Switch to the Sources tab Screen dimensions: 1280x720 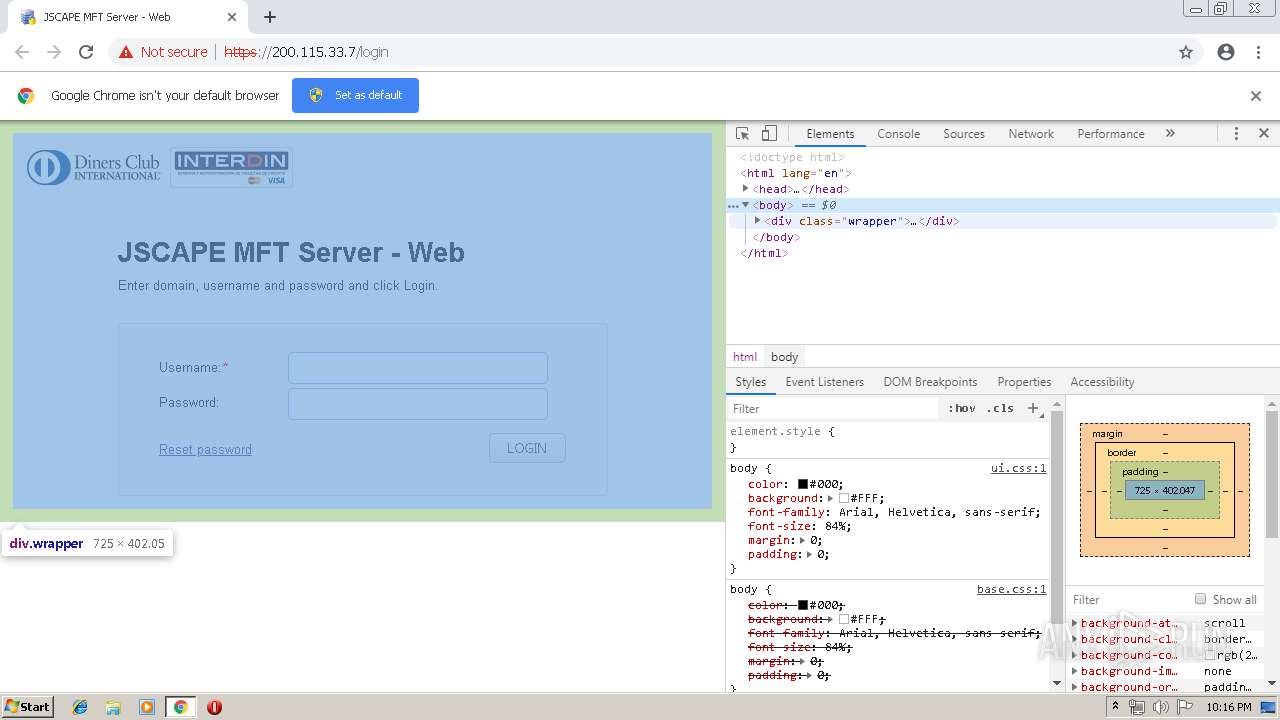[964, 134]
